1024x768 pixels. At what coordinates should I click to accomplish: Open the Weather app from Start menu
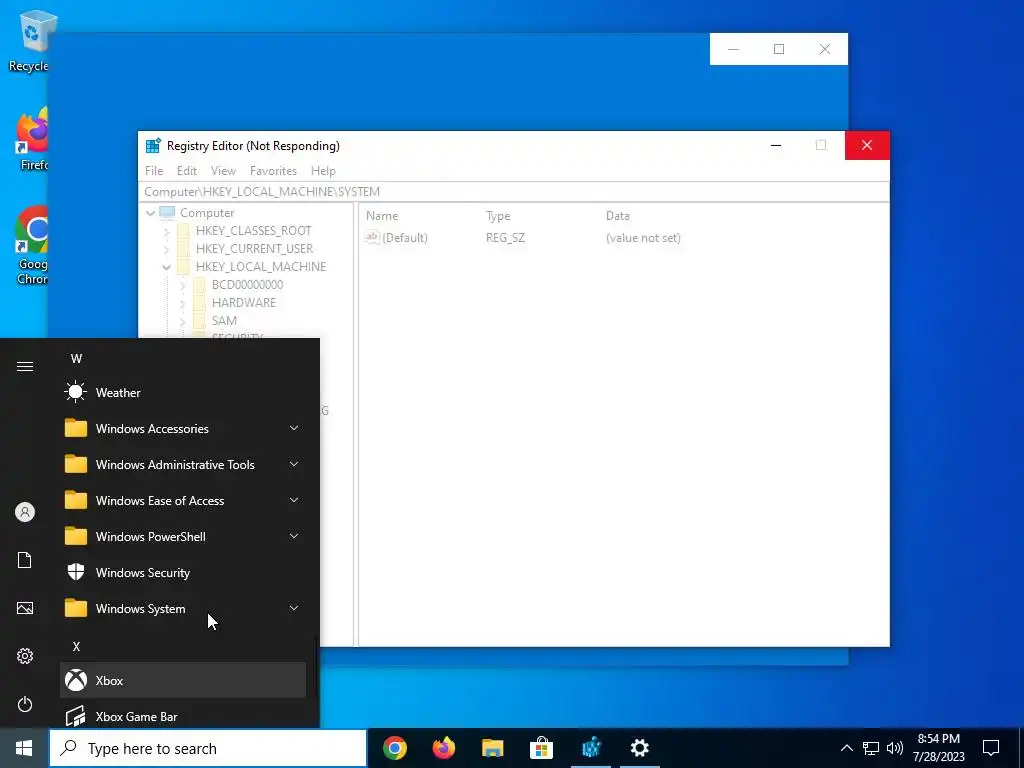183,392
